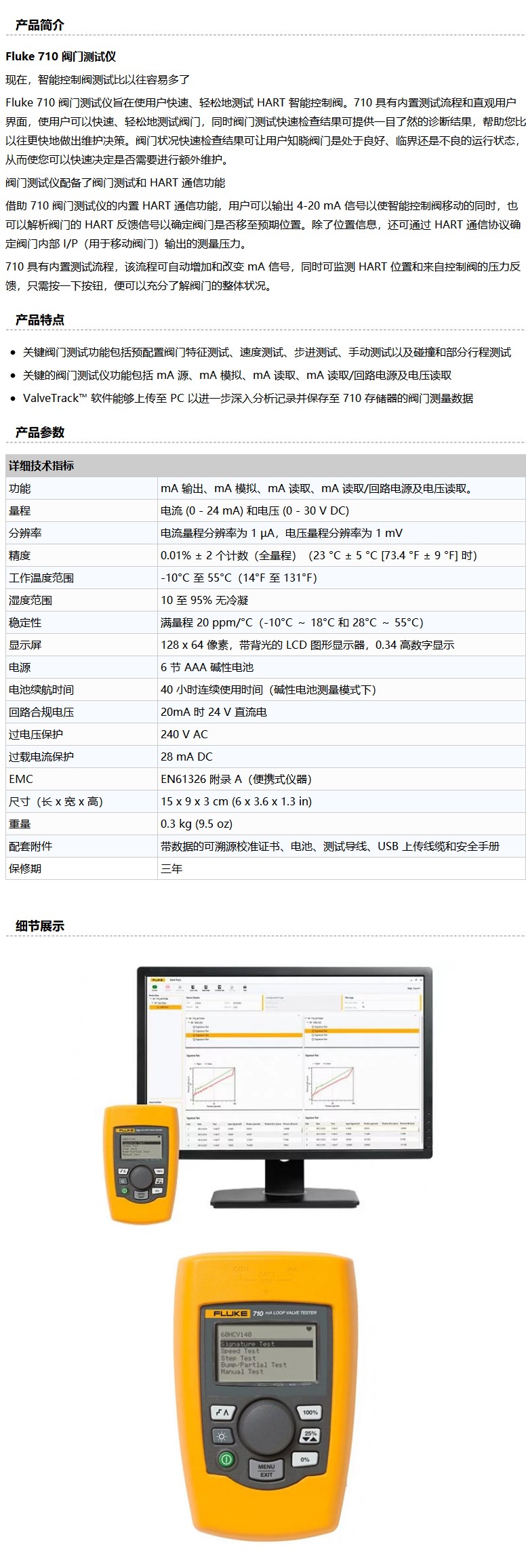Click the value 20mA 时 24 V 直流电

[214, 712]
